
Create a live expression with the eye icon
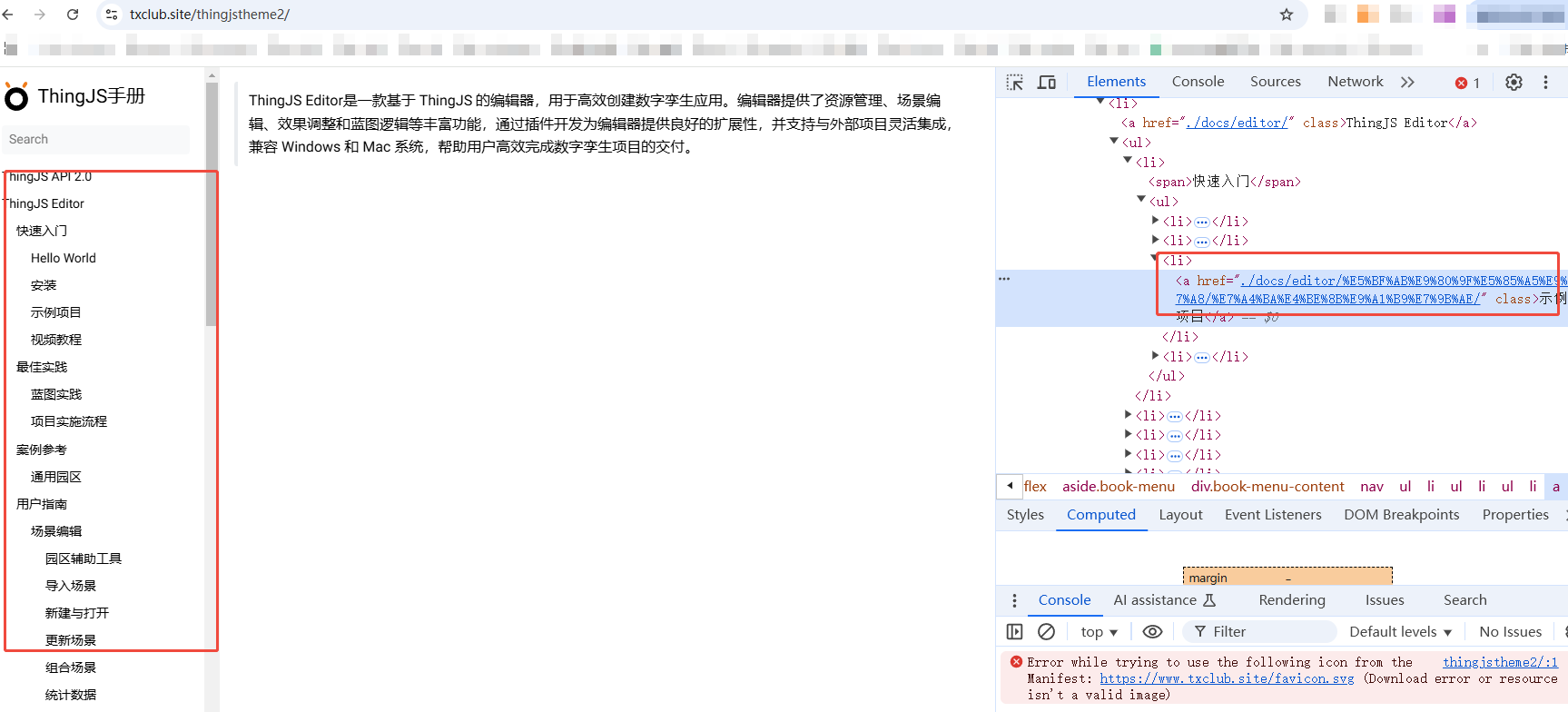pyautogui.click(x=1152, y=631)
